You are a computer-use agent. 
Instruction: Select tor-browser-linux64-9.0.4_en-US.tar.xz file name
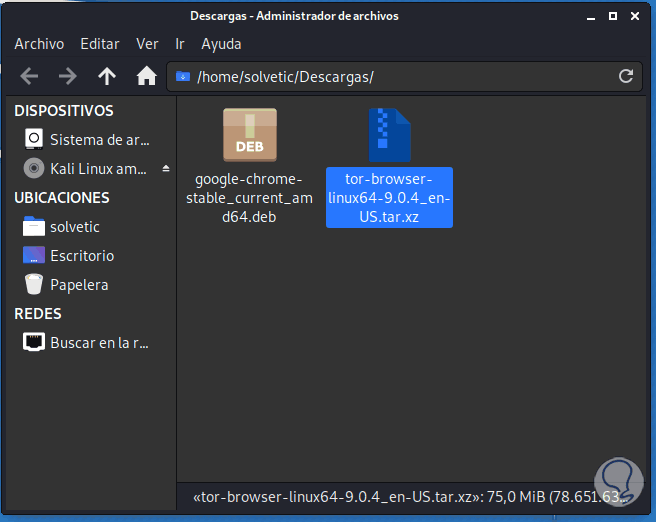pos(390,197)
